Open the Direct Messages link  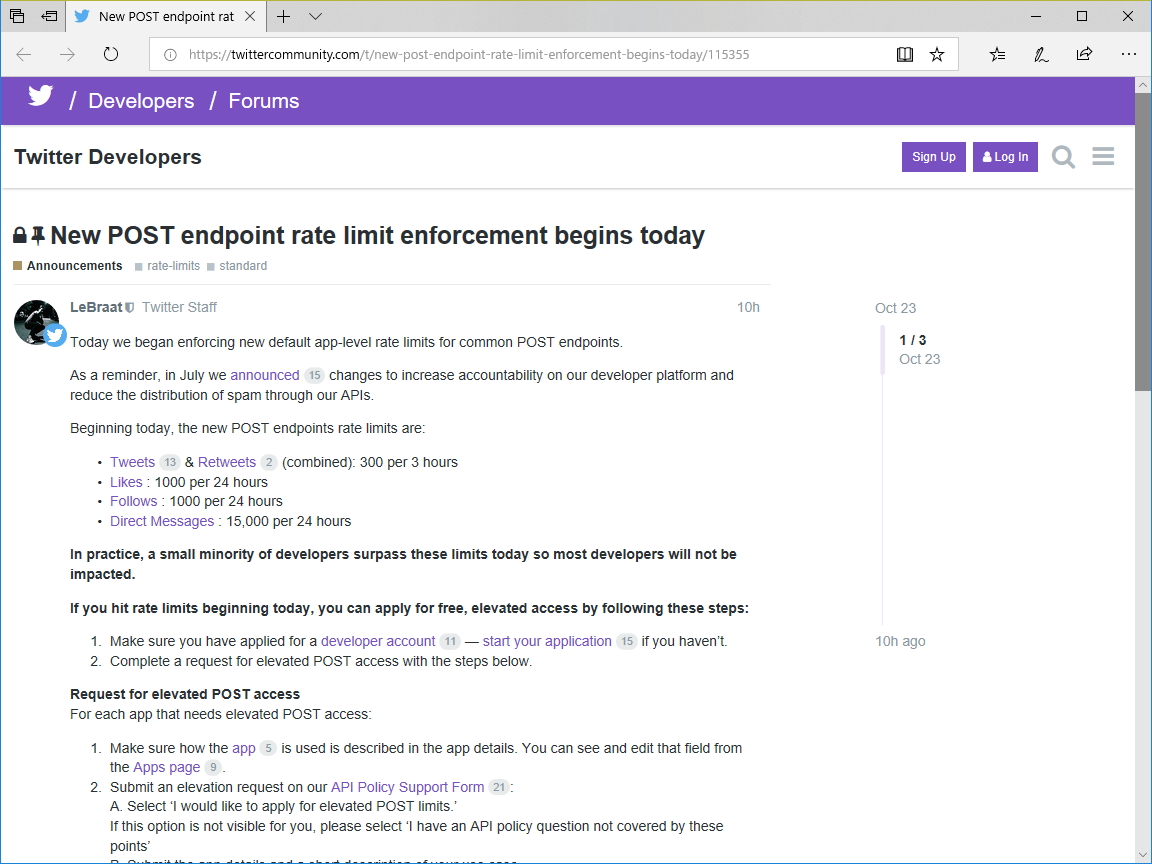click(161, 521)
